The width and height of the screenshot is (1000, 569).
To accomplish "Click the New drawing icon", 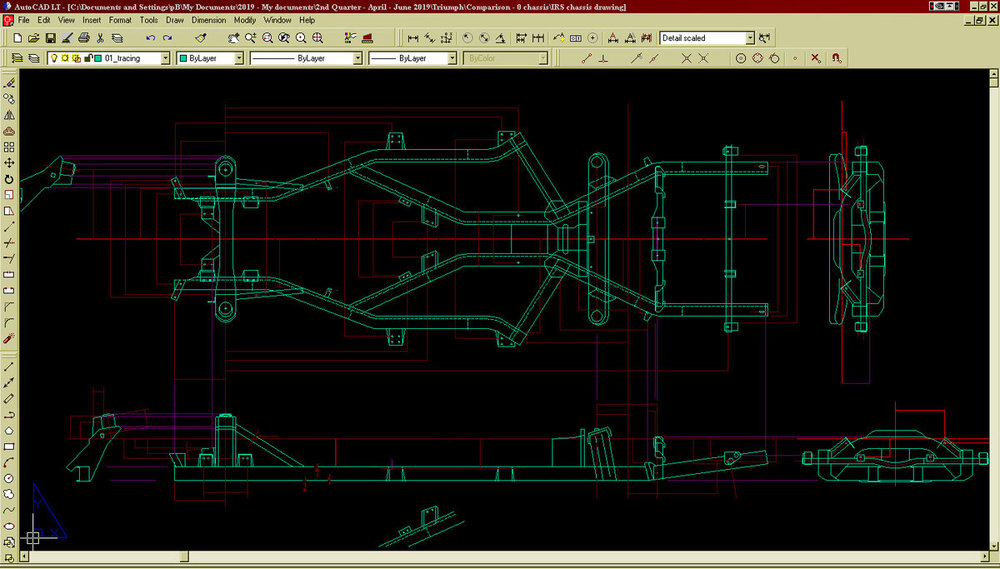I will (17, 38).
